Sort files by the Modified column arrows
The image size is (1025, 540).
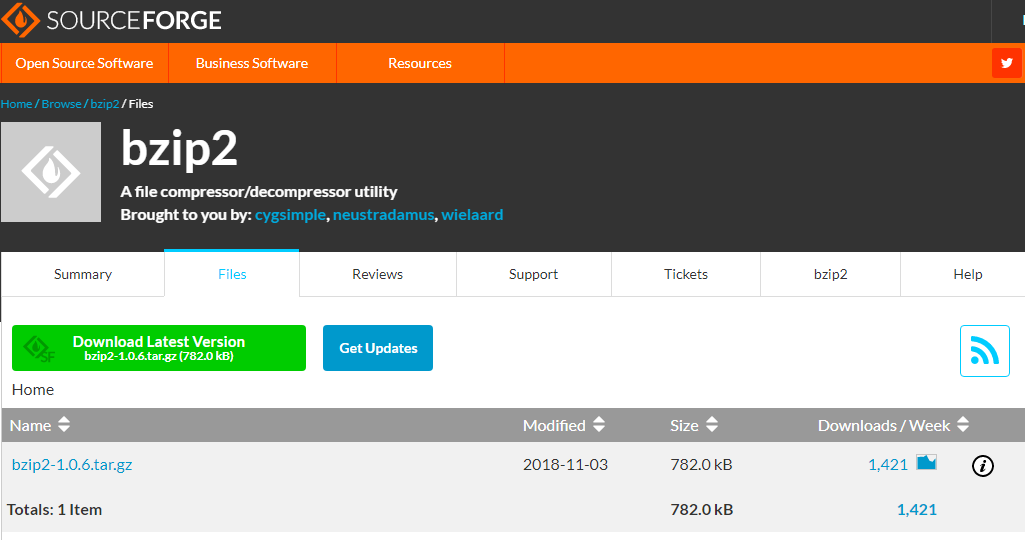pyautogui.click(x=599, y=425)
